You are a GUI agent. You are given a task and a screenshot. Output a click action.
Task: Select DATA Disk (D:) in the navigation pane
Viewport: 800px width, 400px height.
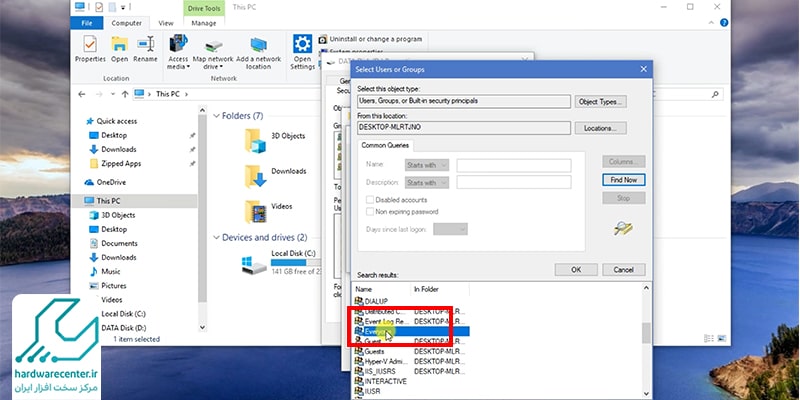(x=123, y=328)
